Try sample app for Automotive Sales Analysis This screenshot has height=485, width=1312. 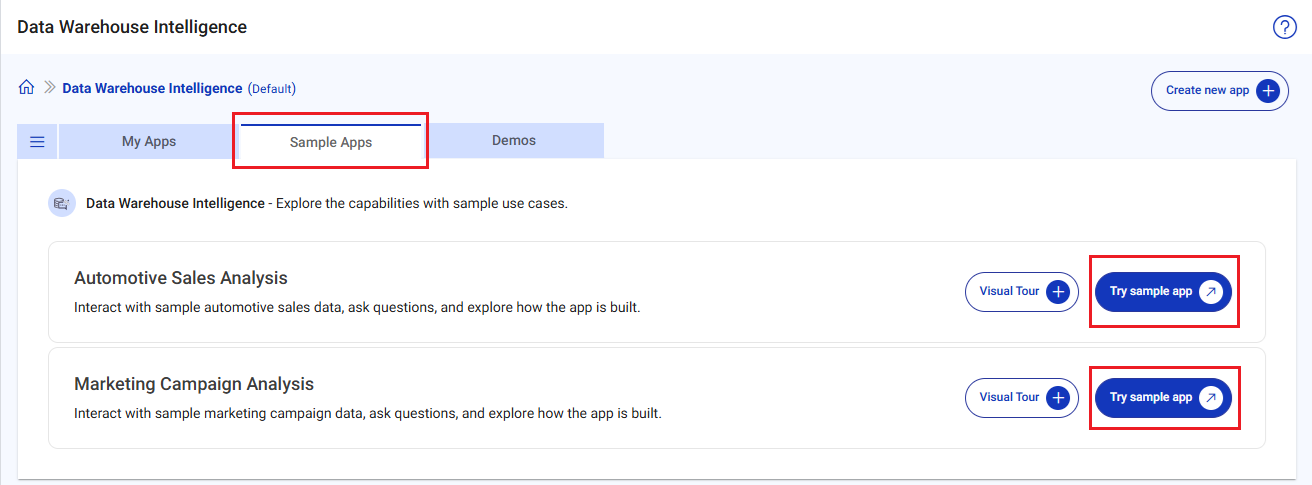tap(1152, 292)
